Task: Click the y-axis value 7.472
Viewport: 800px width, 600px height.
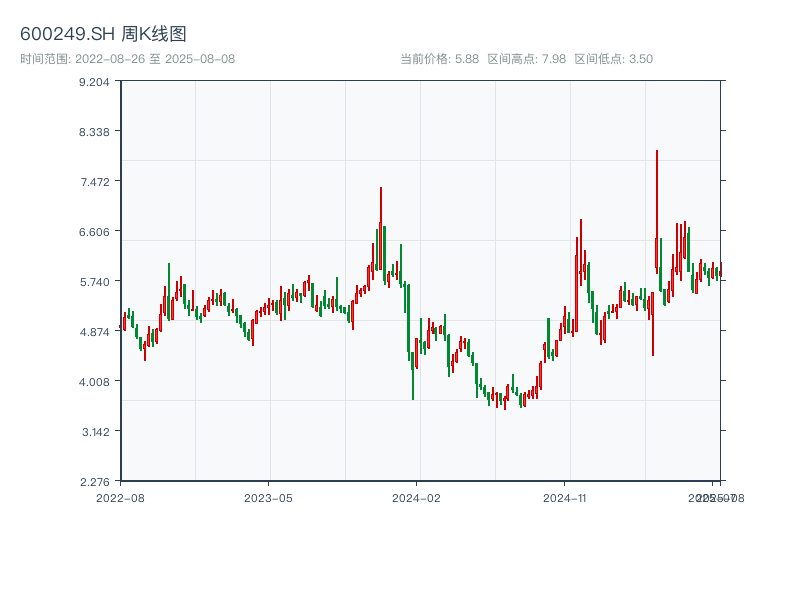Action: pyautogui.click(x=94, y=182)
